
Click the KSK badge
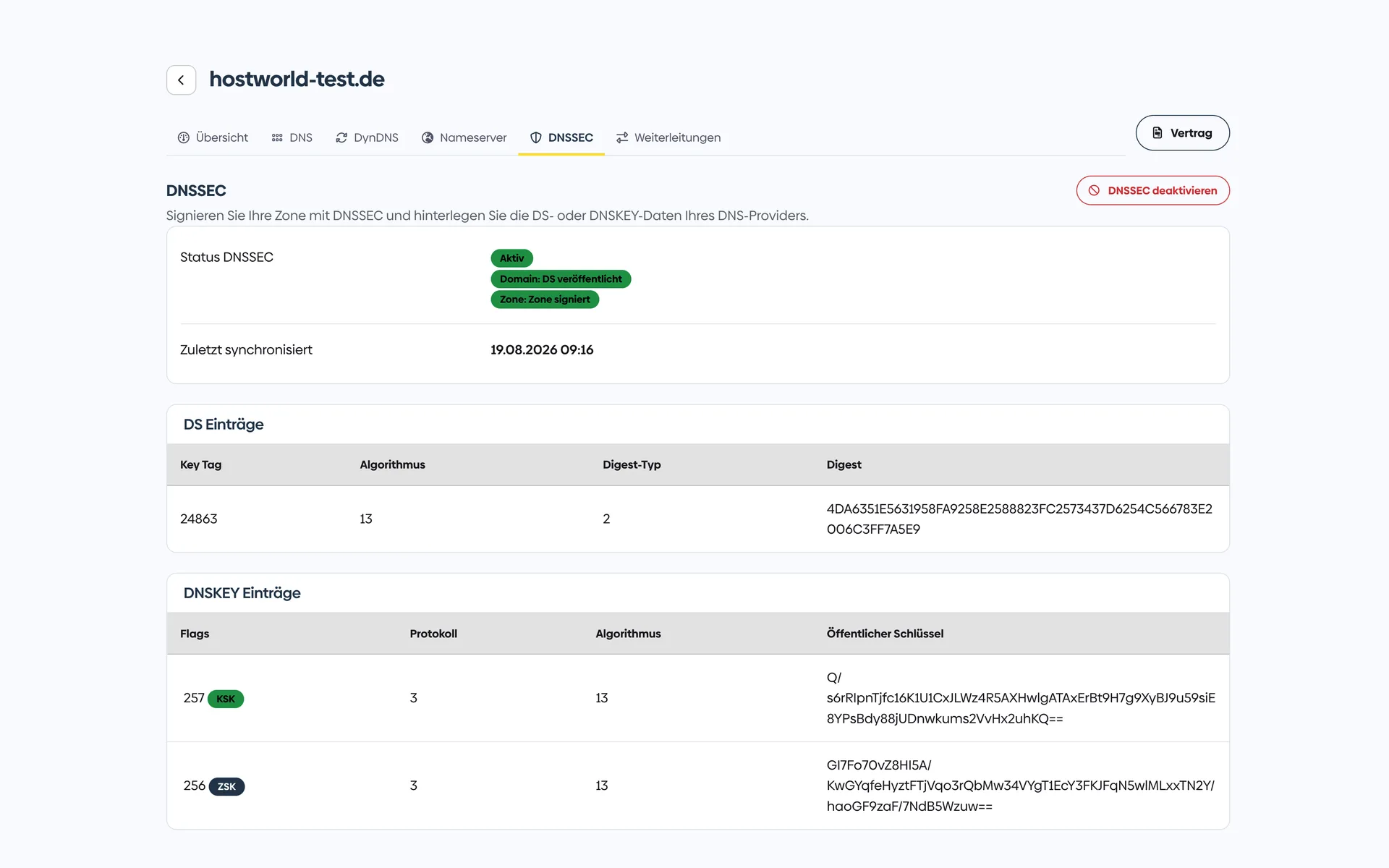226,699
